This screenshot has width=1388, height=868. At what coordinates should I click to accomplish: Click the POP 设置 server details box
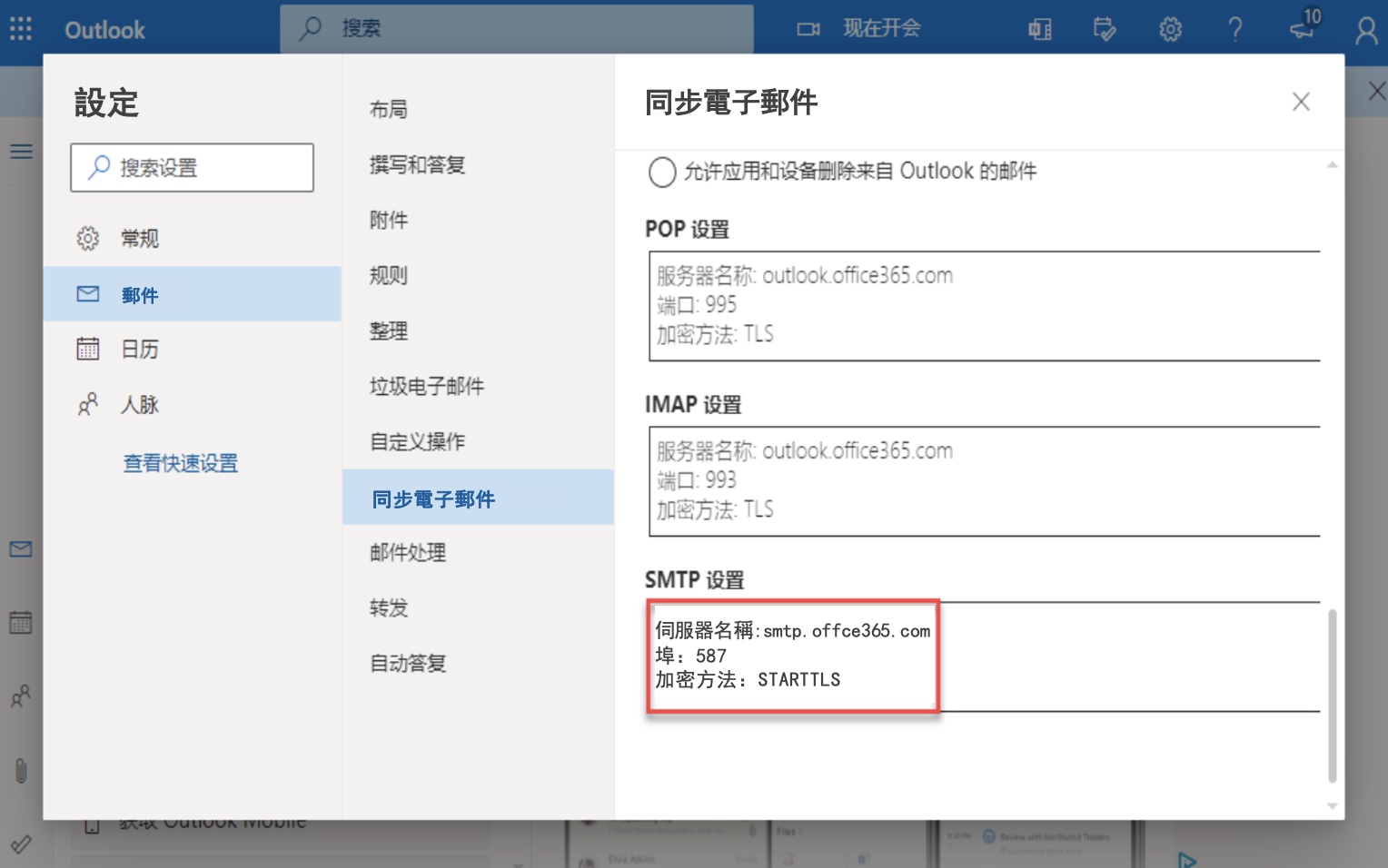985,306
